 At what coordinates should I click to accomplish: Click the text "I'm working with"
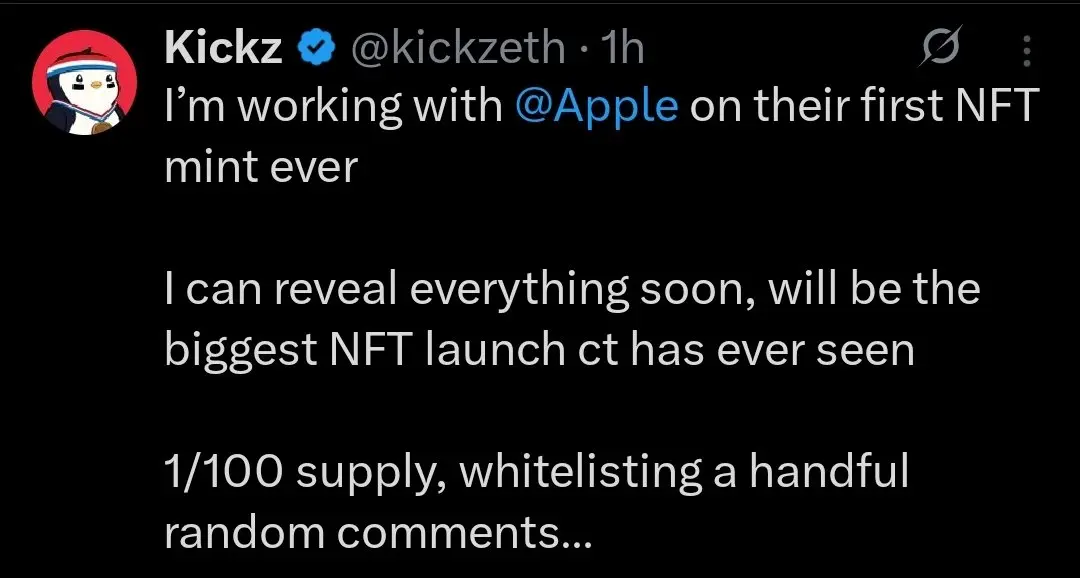coord(333,107)
